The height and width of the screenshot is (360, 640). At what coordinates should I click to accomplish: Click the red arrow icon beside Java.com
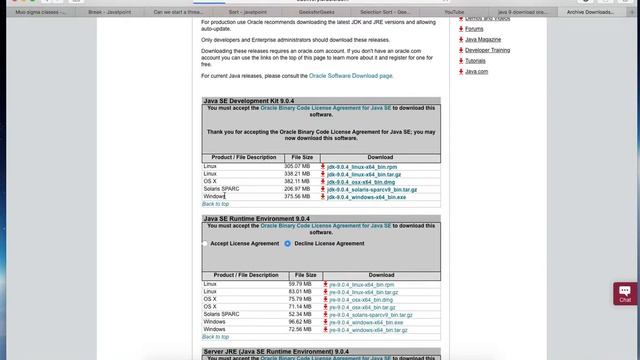tap(461, 71)
